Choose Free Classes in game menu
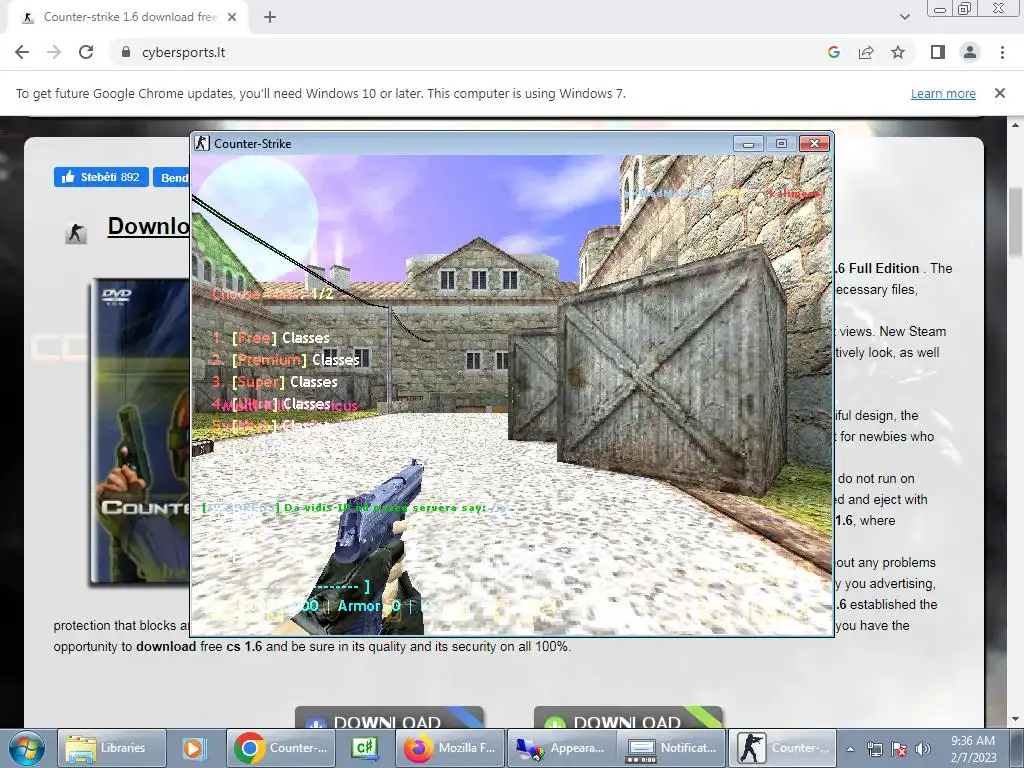1024x768 pixels. [x=271, y=338]
